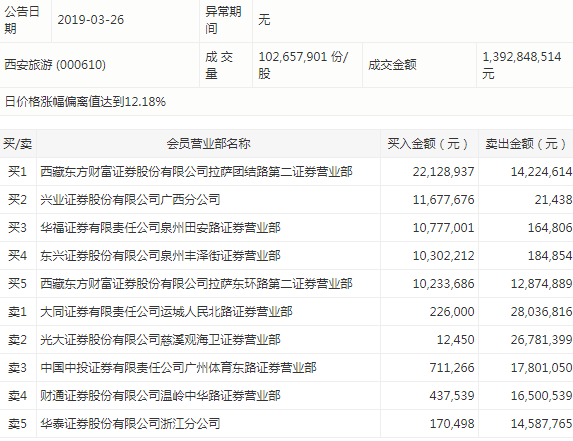Click 光大证券慈溪观海卫证券营业部 name
The width and height of the screenshot is (573, 441).
click(x=160, y=340)
